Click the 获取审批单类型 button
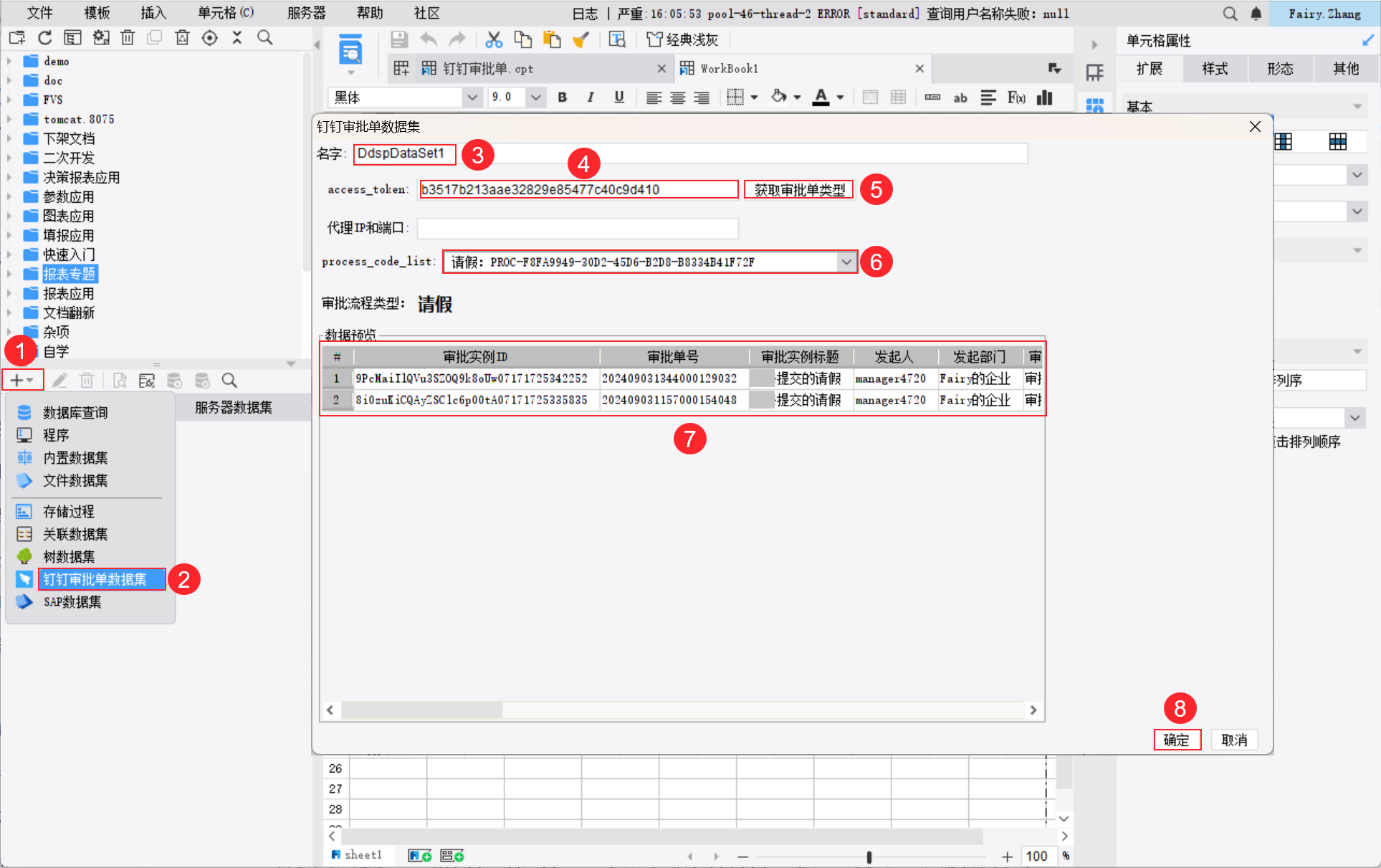 pyautogui.click(x=799, y=190)
